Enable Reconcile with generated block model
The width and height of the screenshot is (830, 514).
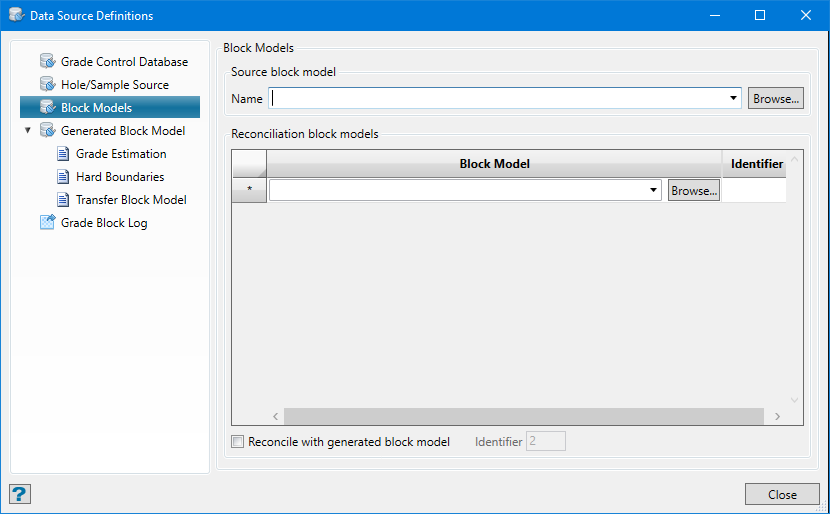pyautogui.click(x=238, y=442)
